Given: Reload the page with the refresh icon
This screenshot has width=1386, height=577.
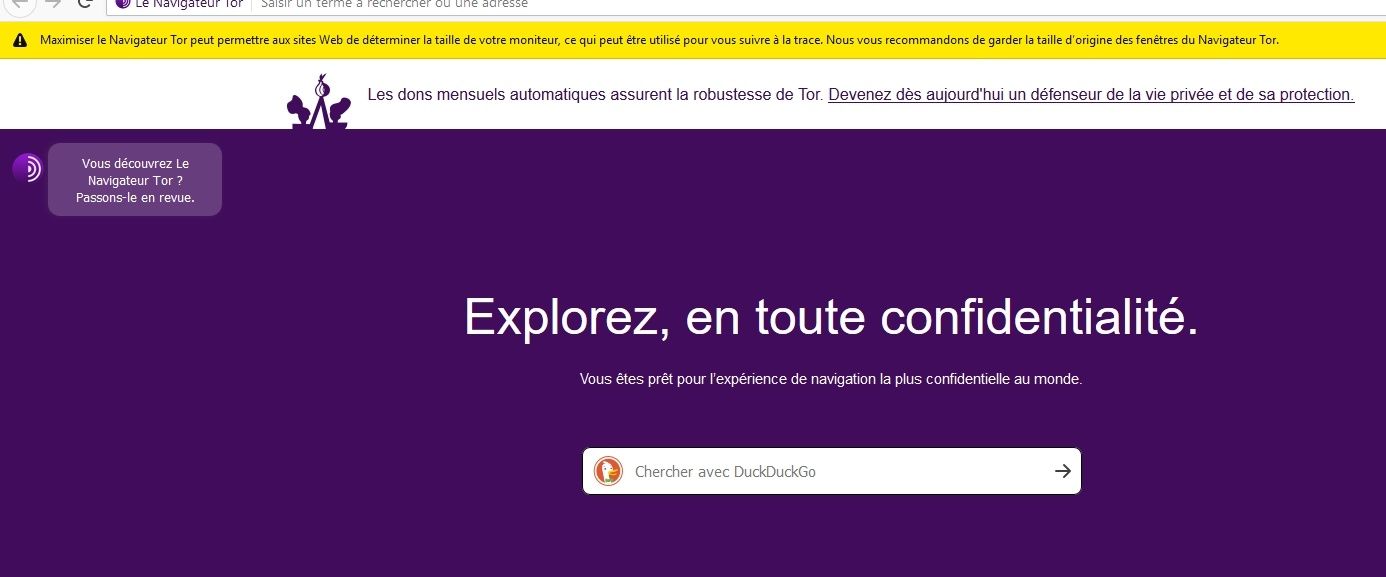Looking at the screenshot, I should [x=85, y=4].
